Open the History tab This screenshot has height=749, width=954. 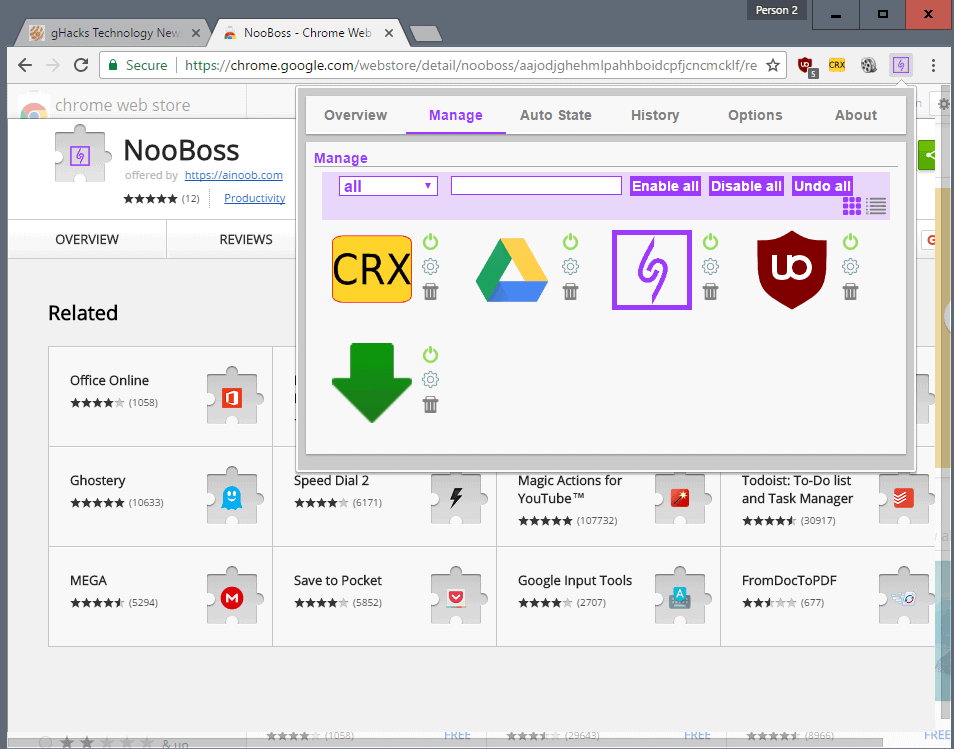tap(655, 115)
